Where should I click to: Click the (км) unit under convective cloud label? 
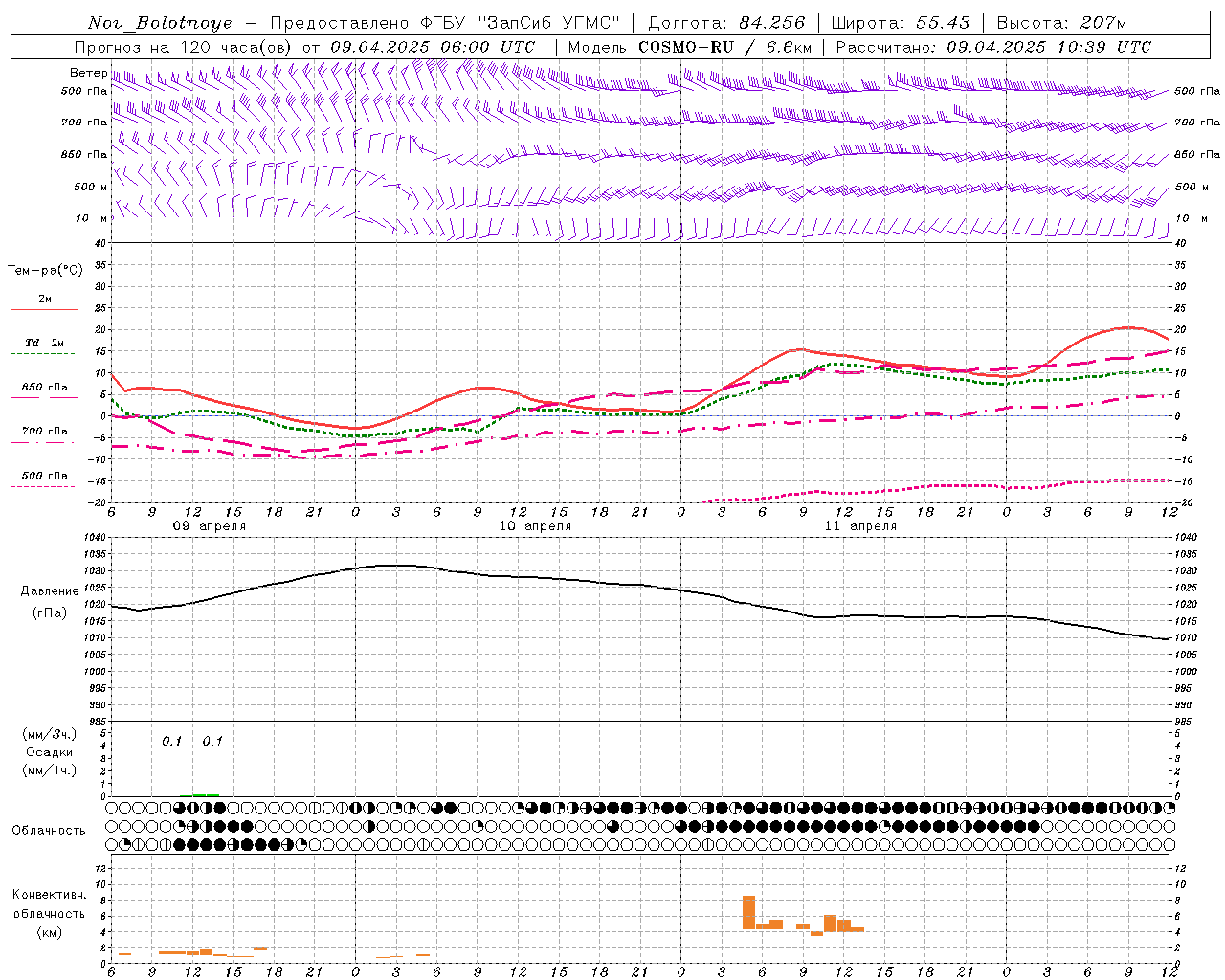[51, 932]
